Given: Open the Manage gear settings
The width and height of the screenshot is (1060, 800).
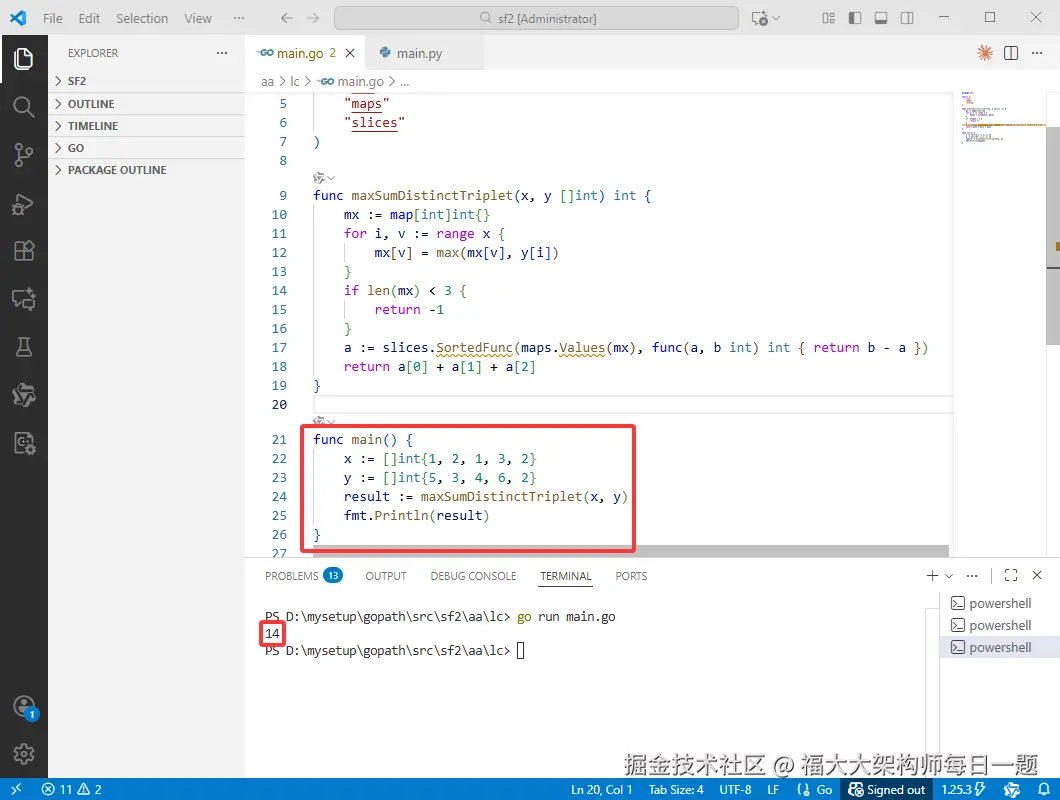Looking at the screenshot, I should pos(24,753).
